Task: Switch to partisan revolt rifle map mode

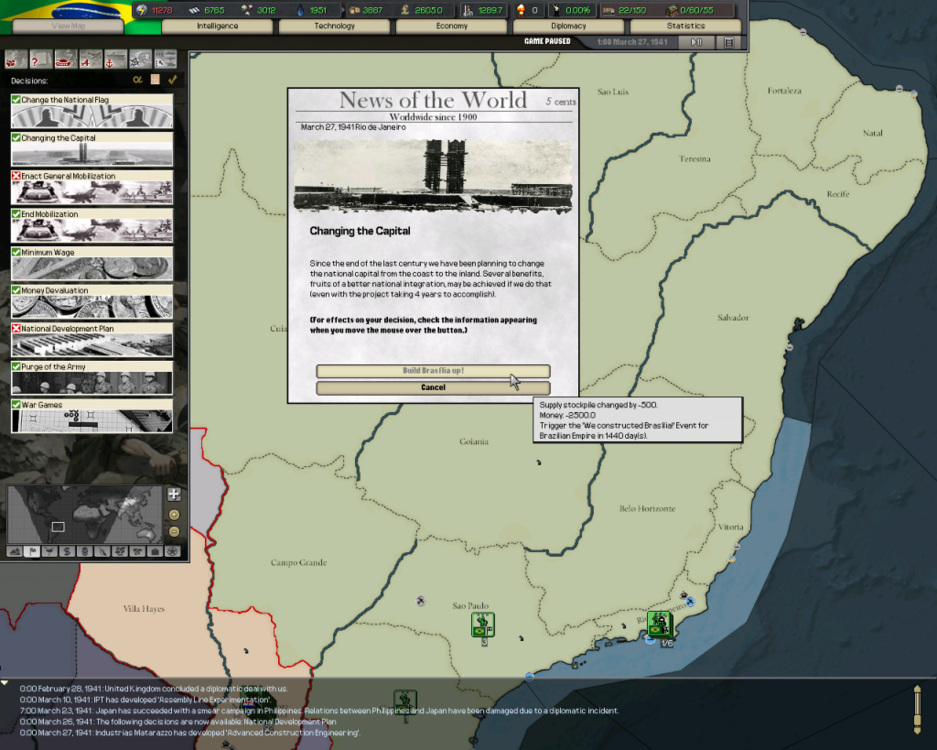Action: tap(102, 552)
